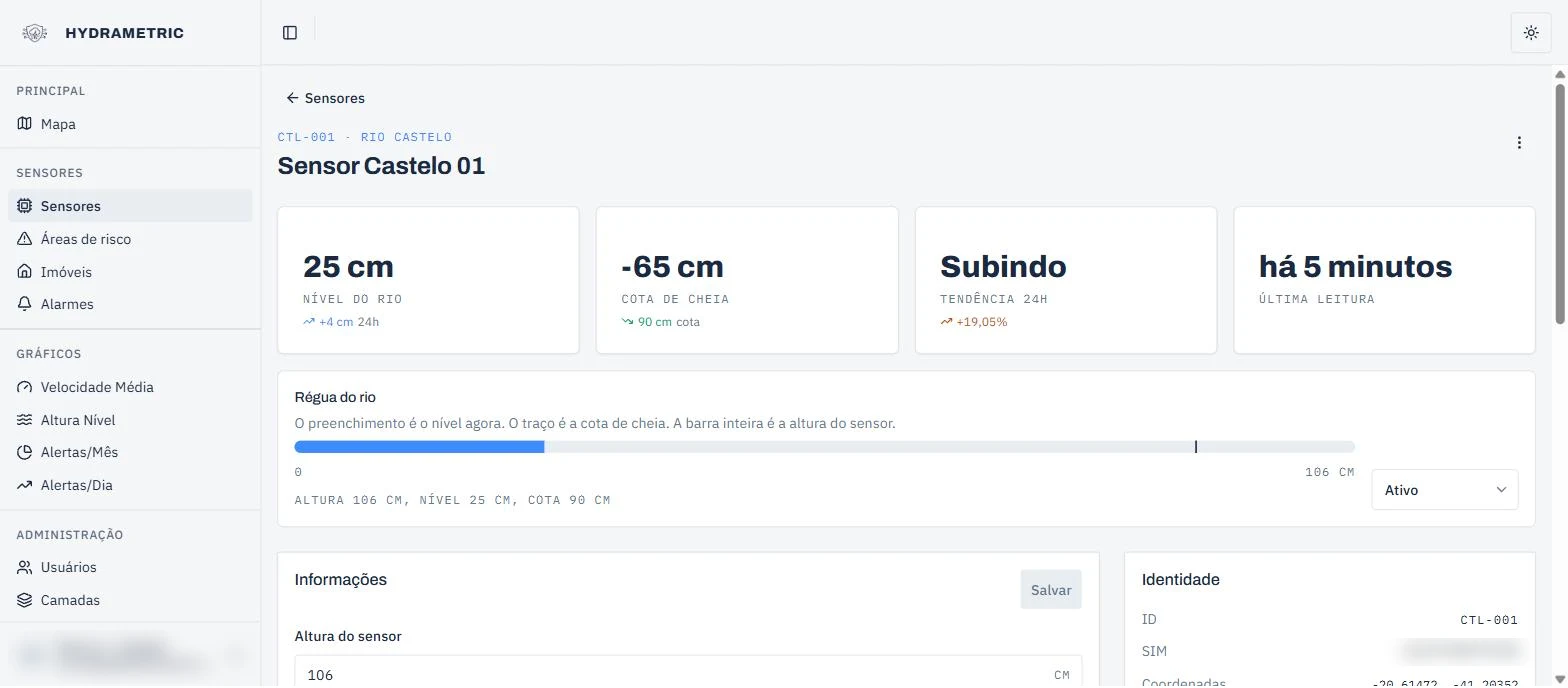Viewport: 1568px width, 688px height.
Task: Click the vertical page scrollbar
Action: pyautogui.click(x=1560, y=204)
